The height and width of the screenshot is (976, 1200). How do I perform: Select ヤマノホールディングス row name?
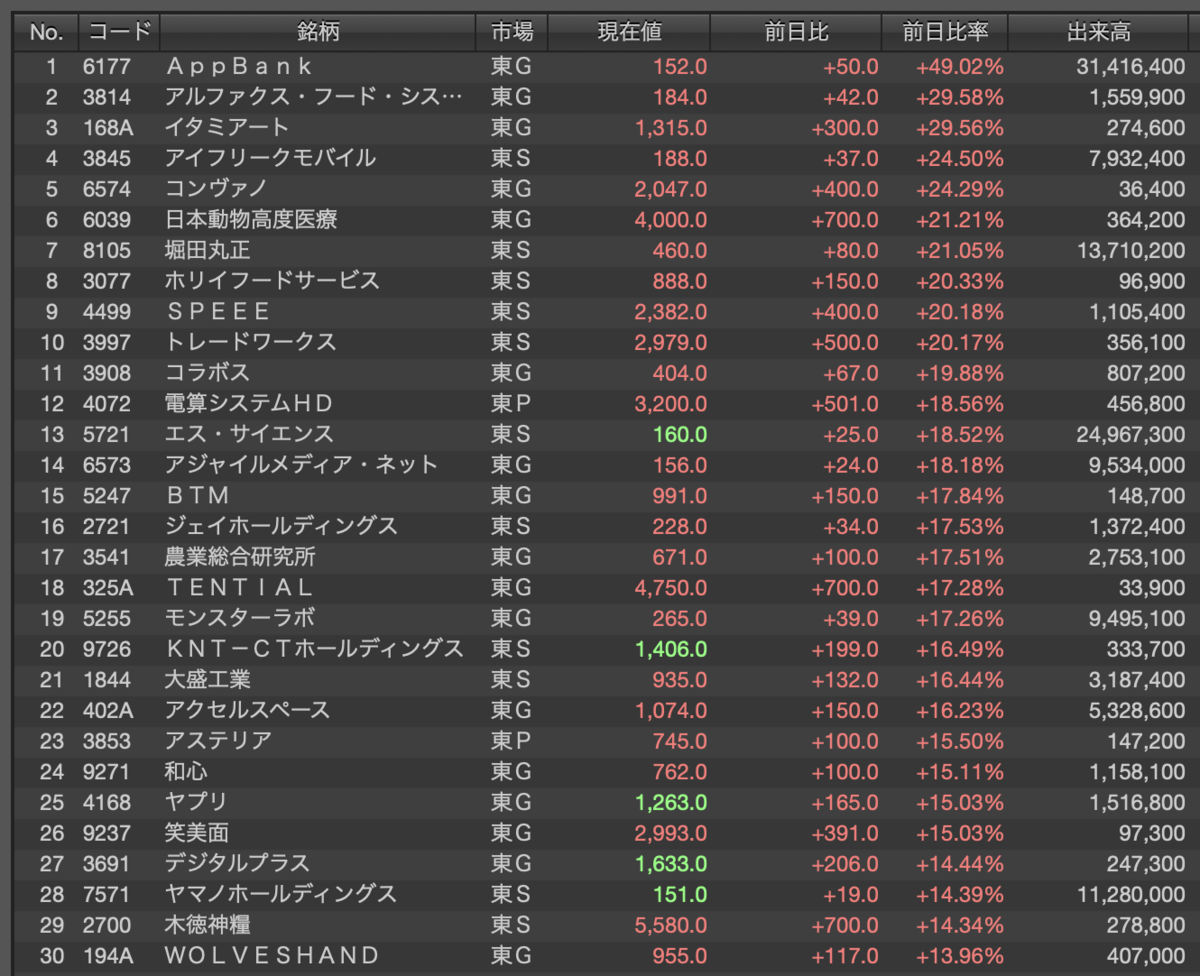click(x=282, y=894)
